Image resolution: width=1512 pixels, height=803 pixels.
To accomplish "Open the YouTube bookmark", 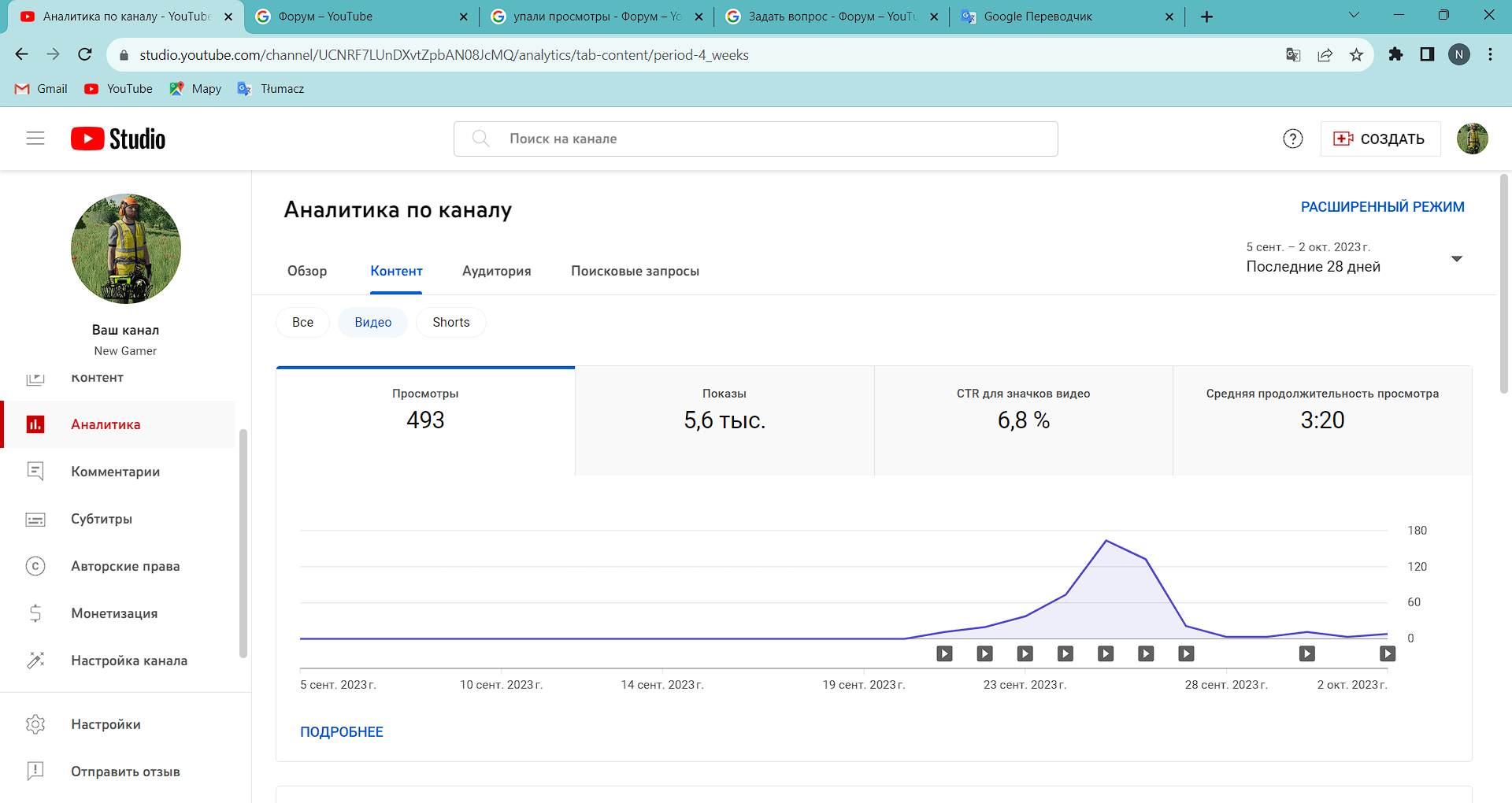I will click(118, 89).
